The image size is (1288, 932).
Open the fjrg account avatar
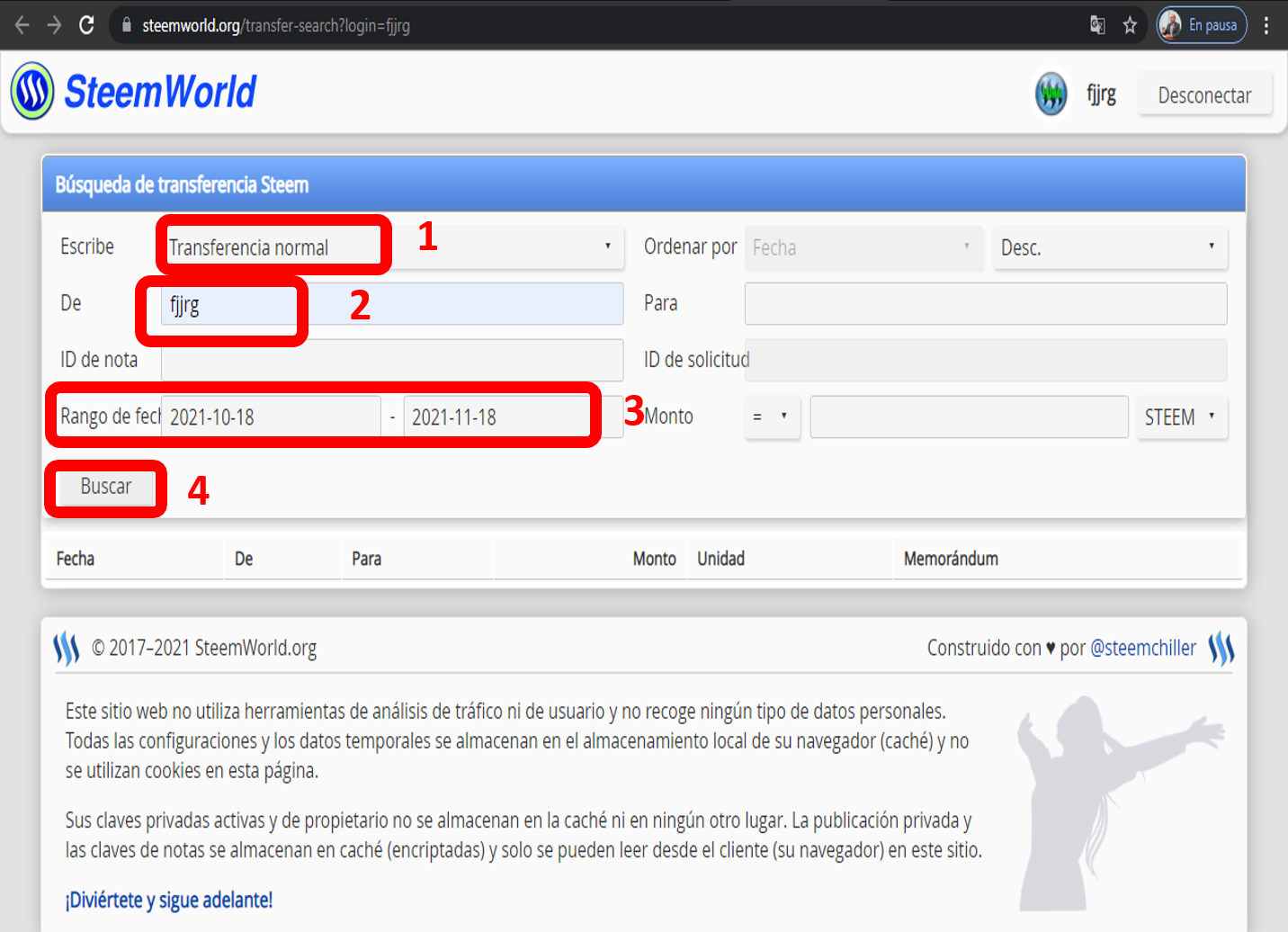[x=1051, y=94]
